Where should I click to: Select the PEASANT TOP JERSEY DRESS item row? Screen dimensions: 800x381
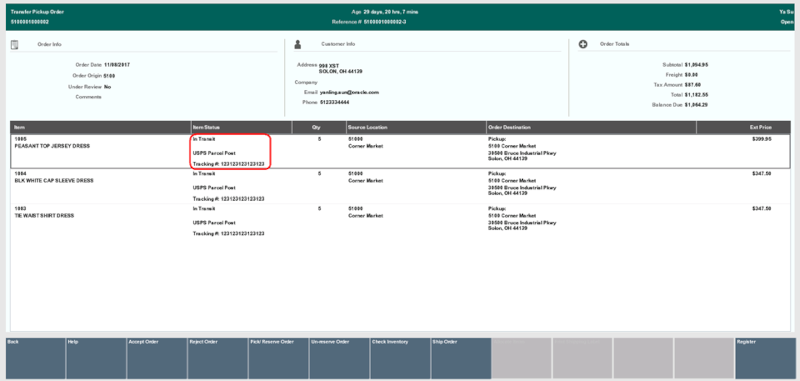(401, 151)
